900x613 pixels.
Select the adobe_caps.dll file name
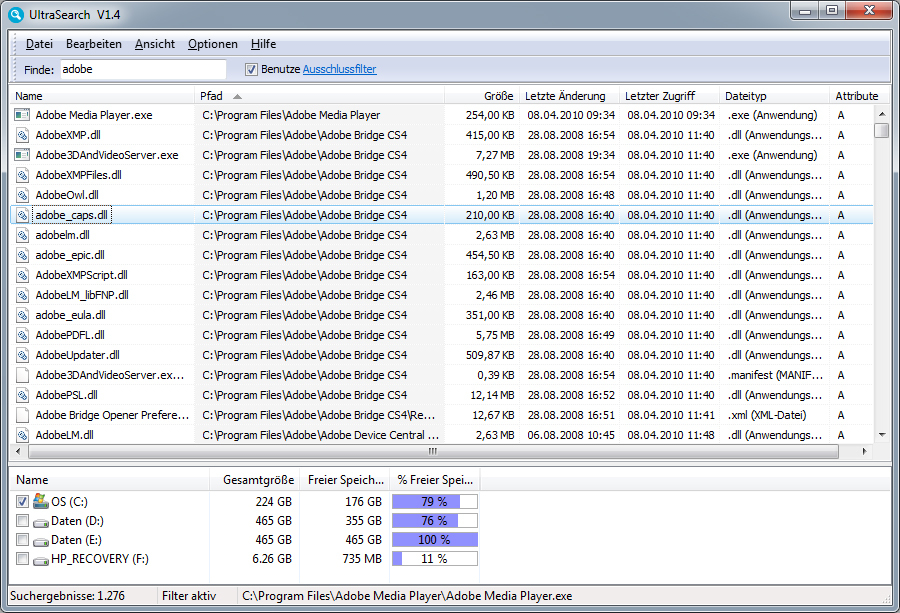pos(72,215)
